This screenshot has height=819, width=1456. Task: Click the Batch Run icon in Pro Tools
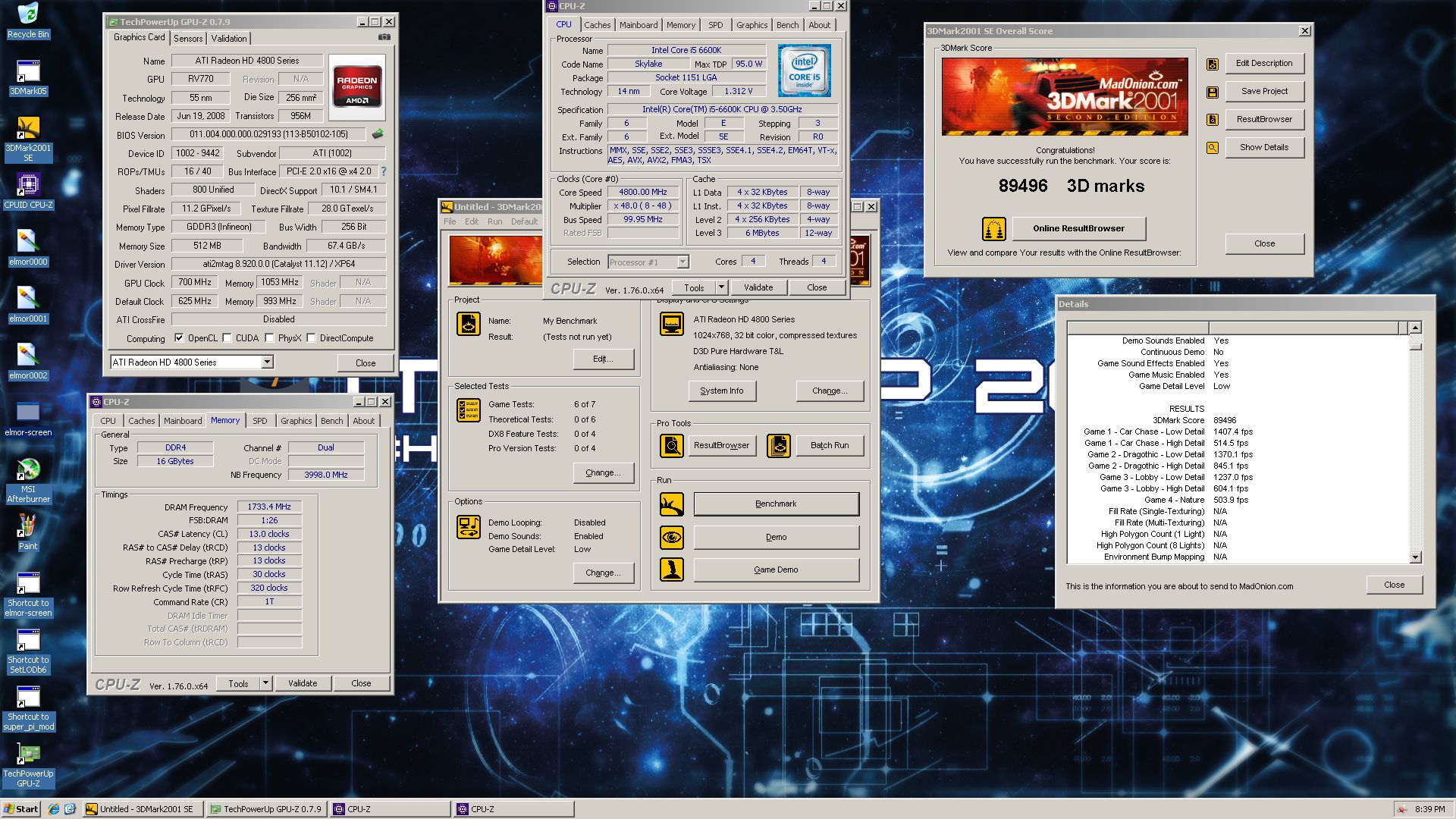pyautogui.click(x=779, y=446)
